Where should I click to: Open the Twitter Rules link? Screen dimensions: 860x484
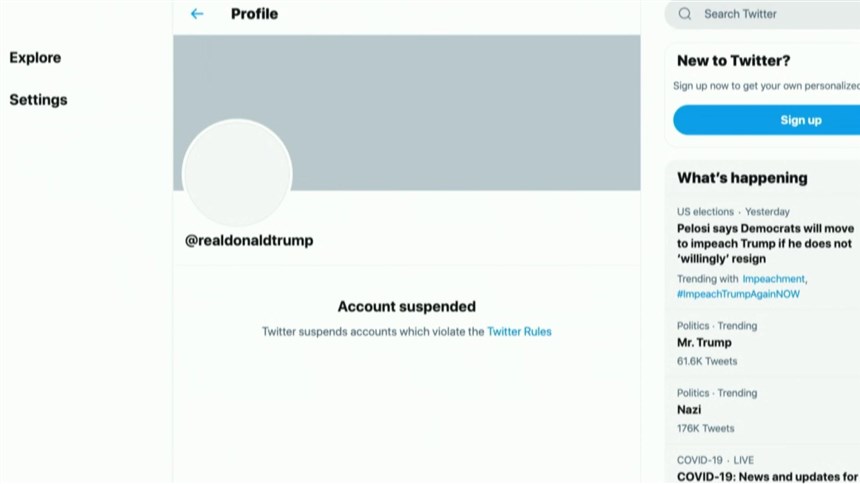coord(519,331)
